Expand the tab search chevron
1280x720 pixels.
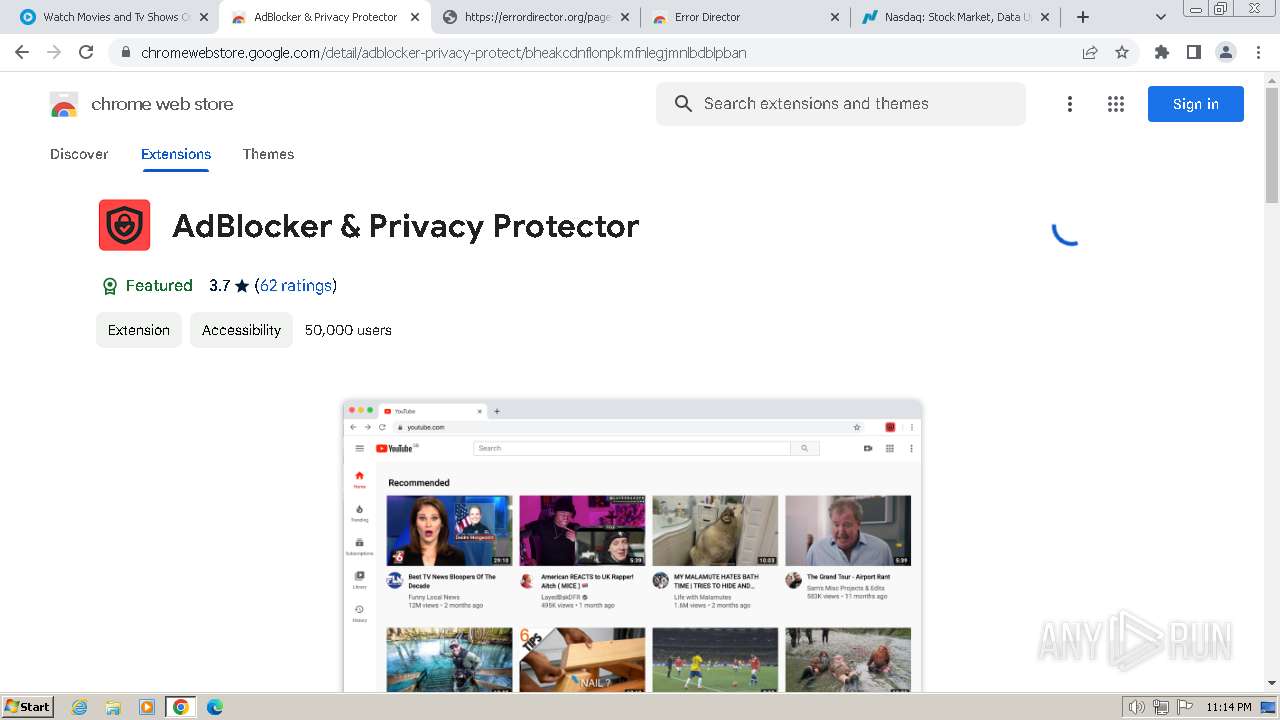click(1161, 17)
